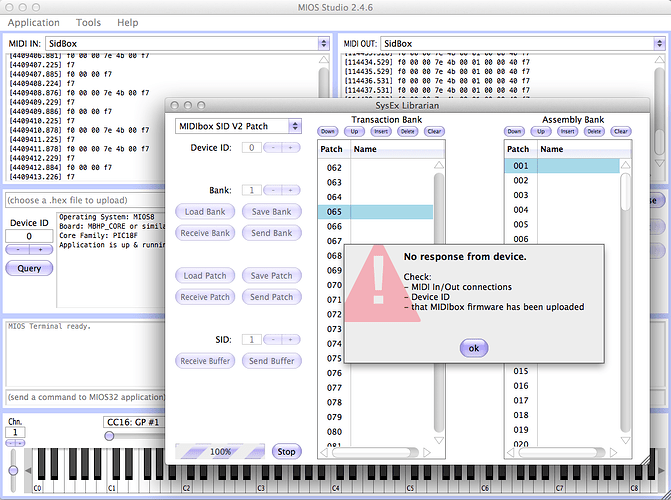Increase SID number with plus
Image resolution: width=671 pixels, height=500 pixels.
tap(291, 339)
